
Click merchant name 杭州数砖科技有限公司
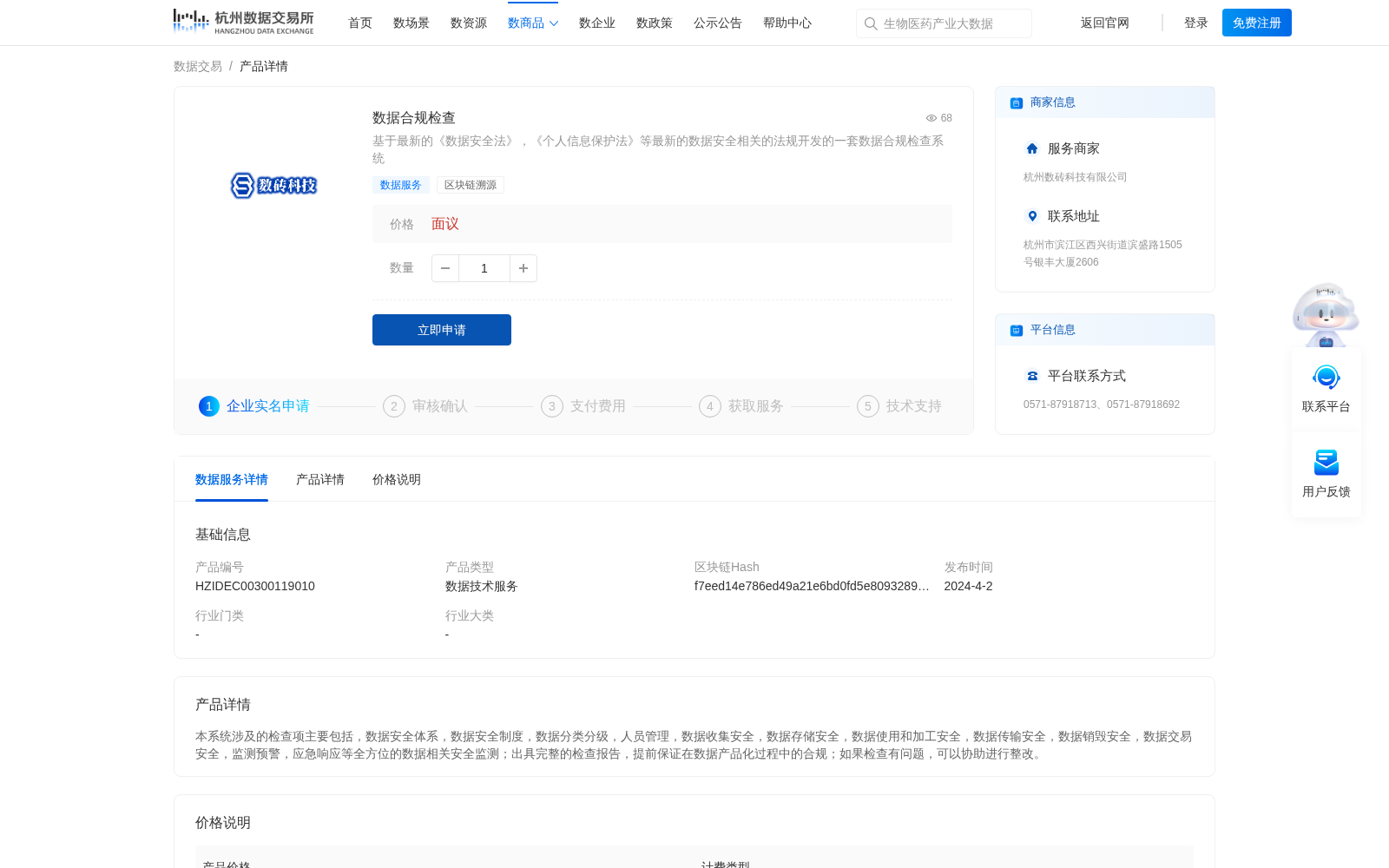point(1076,177)
